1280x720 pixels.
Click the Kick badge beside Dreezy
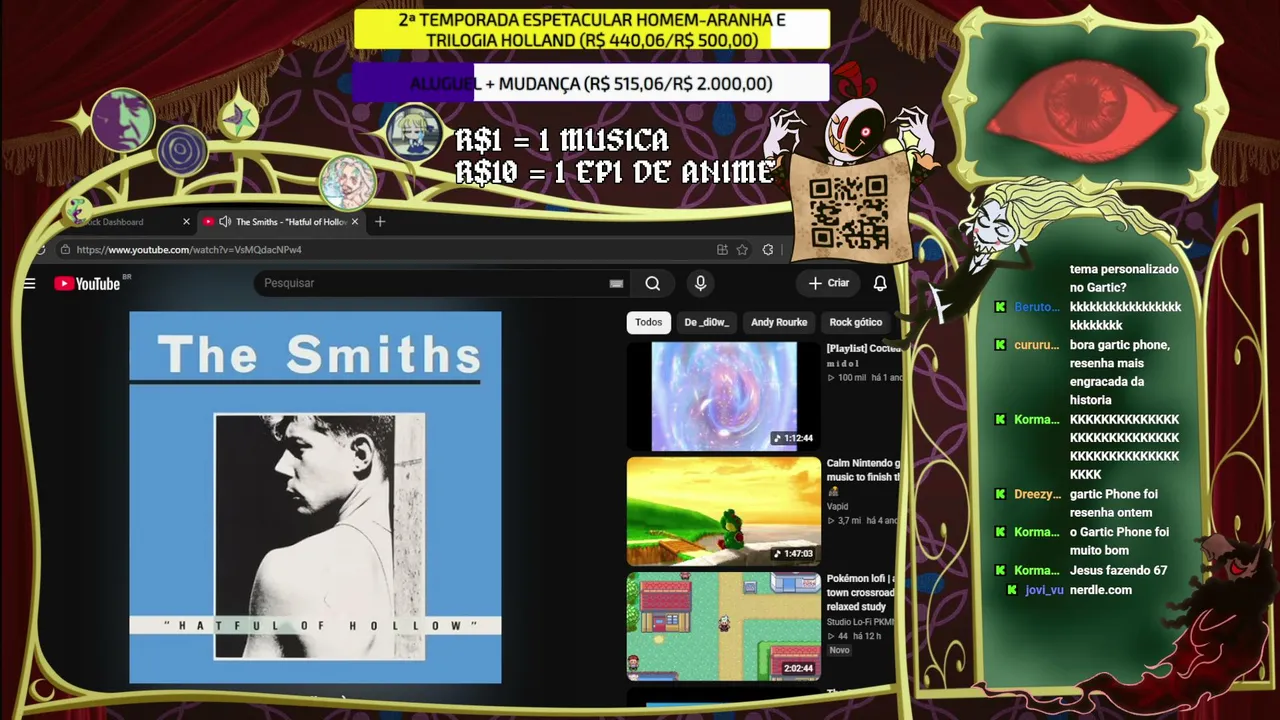(1000, 494)
